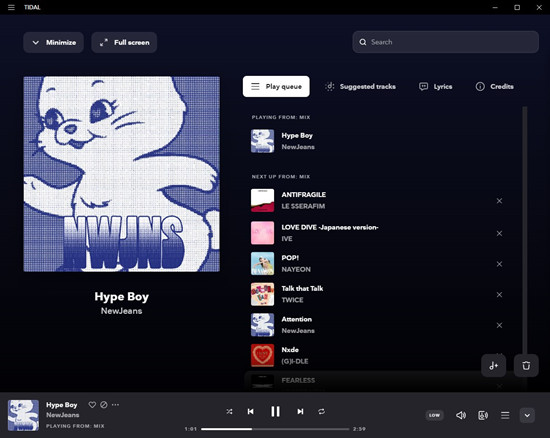Viewport: 550px width, 438px height.
Task: Skip to the previous track
Action: (250, 411)
